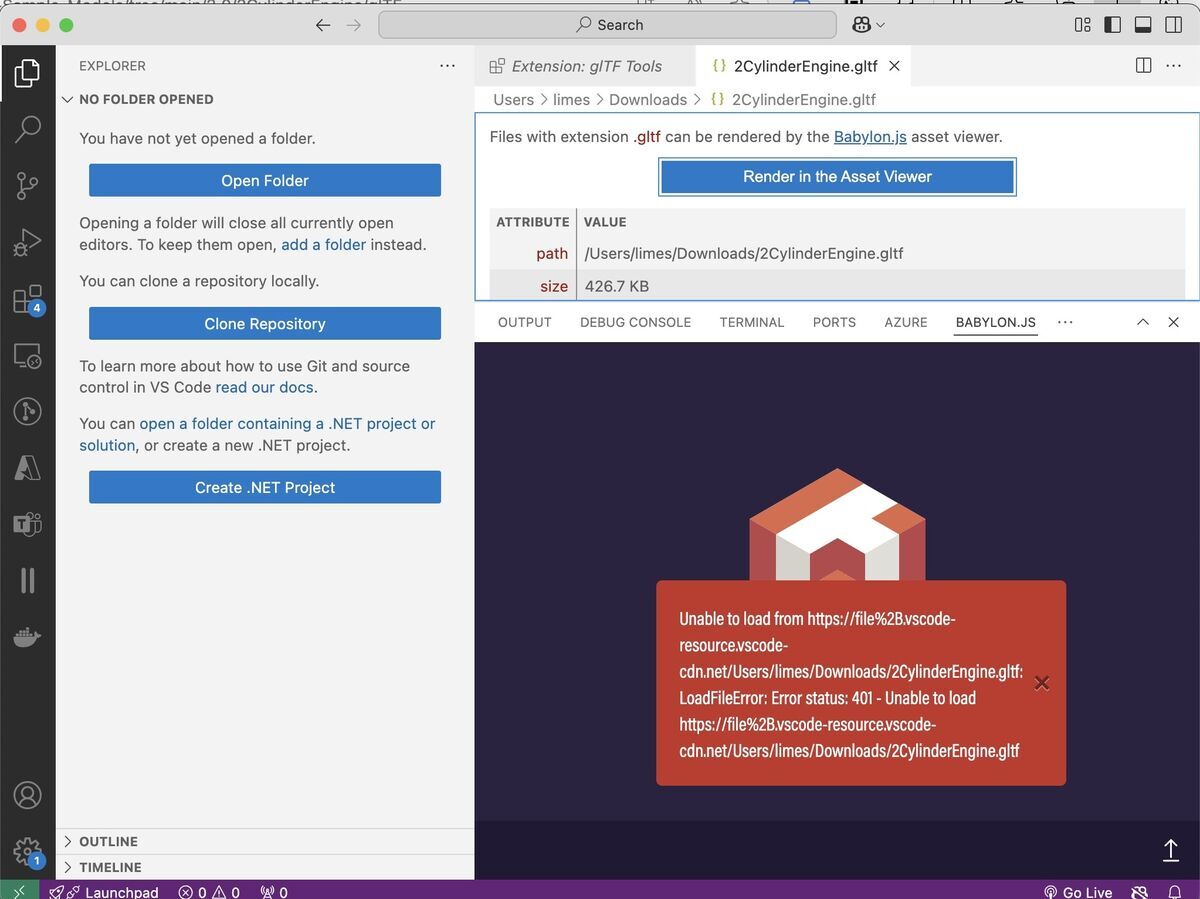Open the Copilot dropdown chevron
Viewport: 1200px width, 899px height.
click(880, 25)
